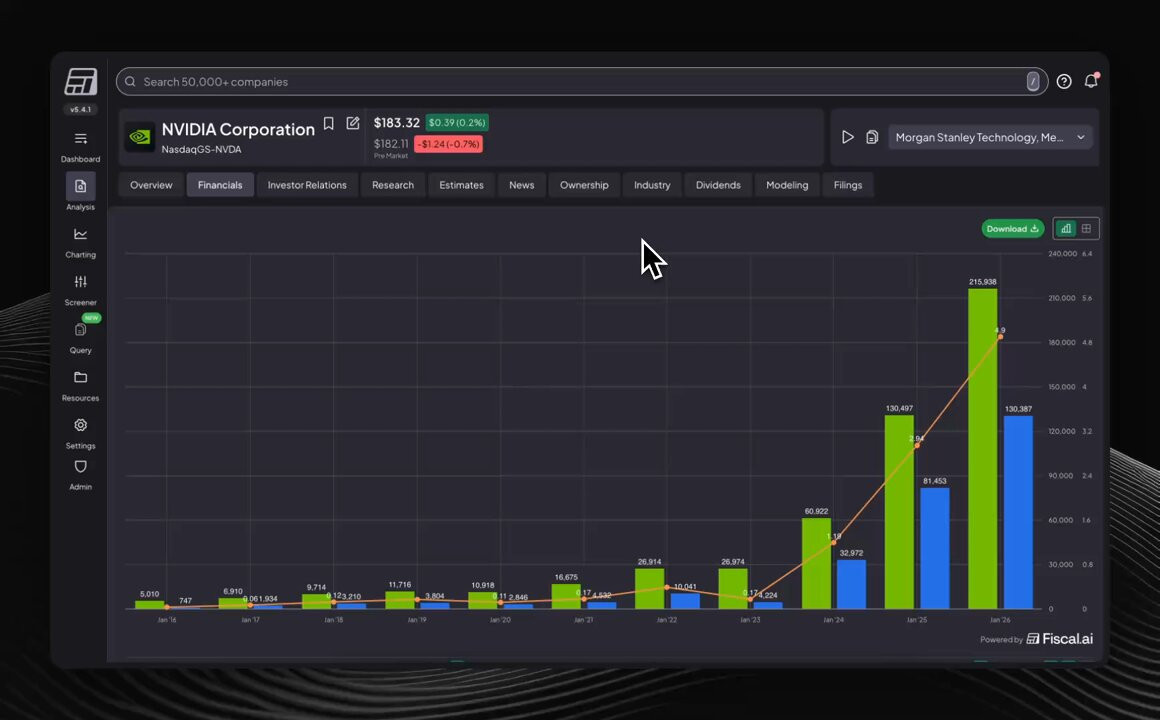This screenshot has height=720, width=1160.
Task: Open the Charting sidebar section
Action: [81, 235]
